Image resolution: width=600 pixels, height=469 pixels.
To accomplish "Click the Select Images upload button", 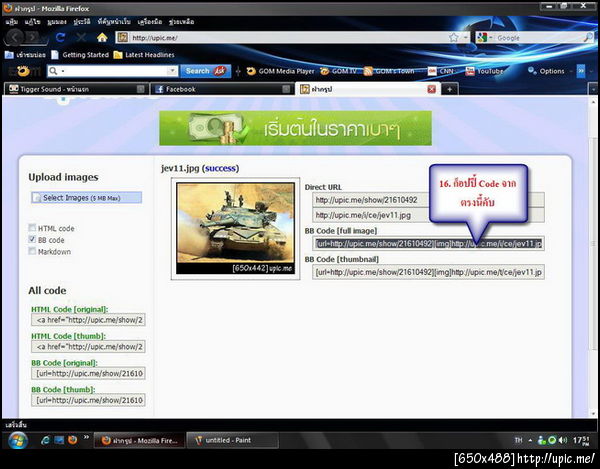I will [x=86, y=198].
